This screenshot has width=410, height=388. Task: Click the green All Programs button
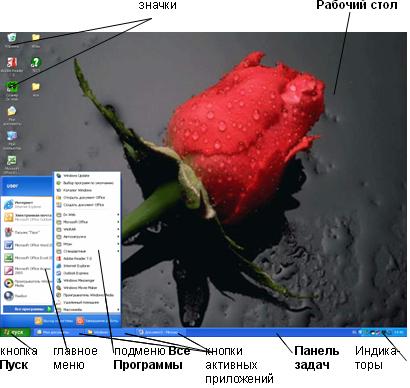click(x=28, y=309)
